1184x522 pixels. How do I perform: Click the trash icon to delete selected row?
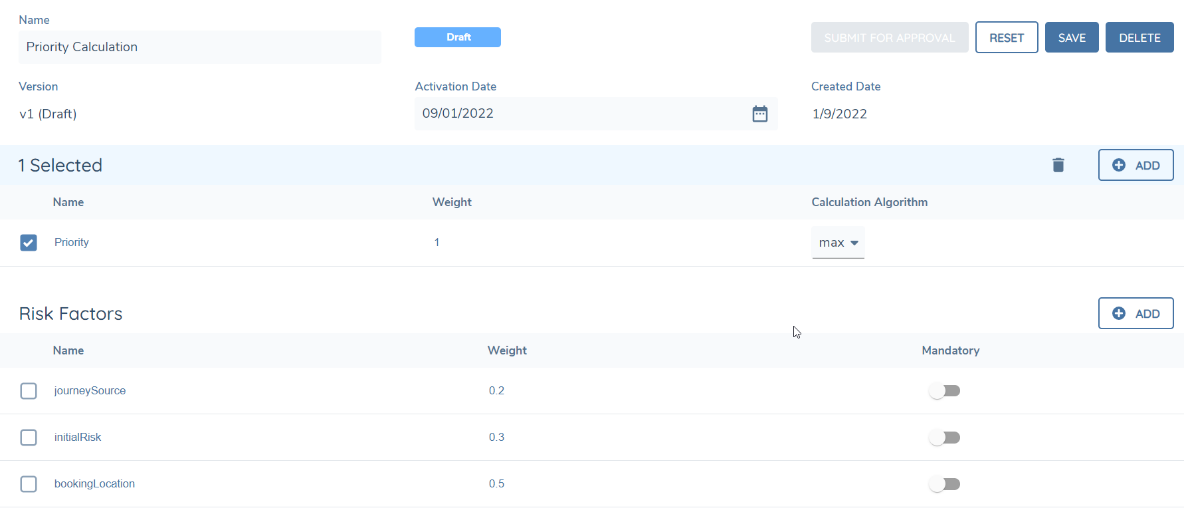tap(1058, 165)
